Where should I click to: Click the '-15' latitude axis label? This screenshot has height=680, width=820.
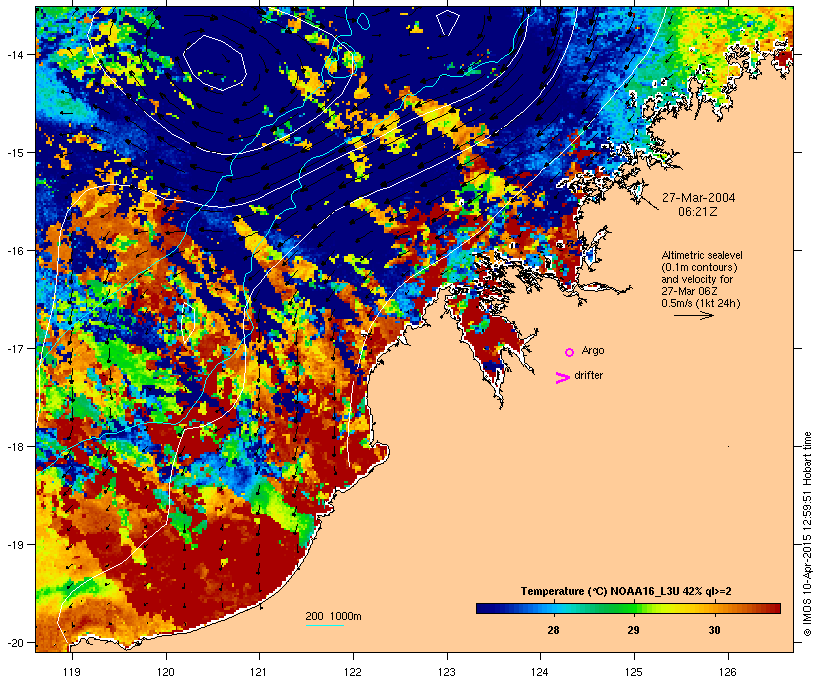pos(14,153)
